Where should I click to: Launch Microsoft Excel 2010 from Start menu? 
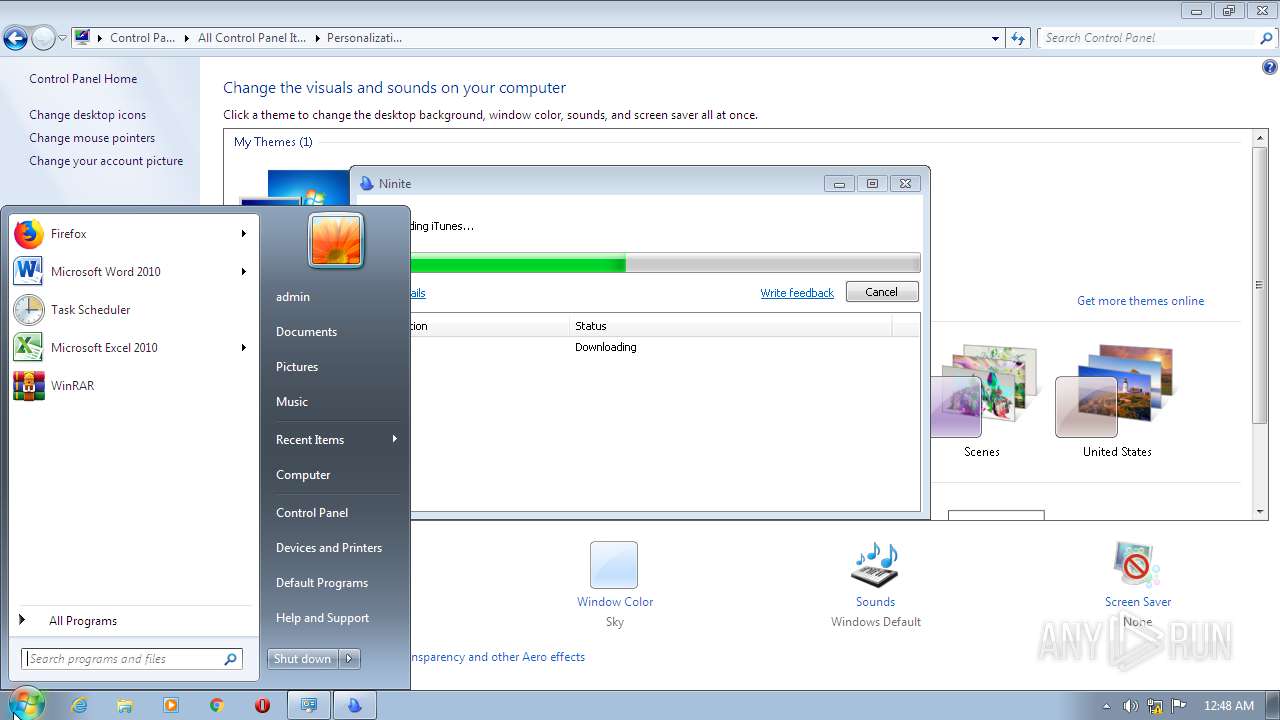[x=132, y=348]
